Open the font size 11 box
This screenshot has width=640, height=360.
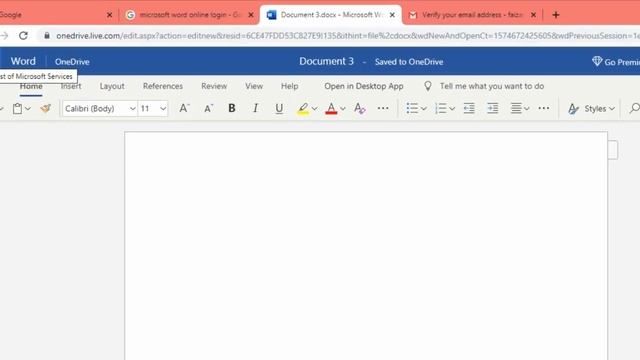[153, 109]
